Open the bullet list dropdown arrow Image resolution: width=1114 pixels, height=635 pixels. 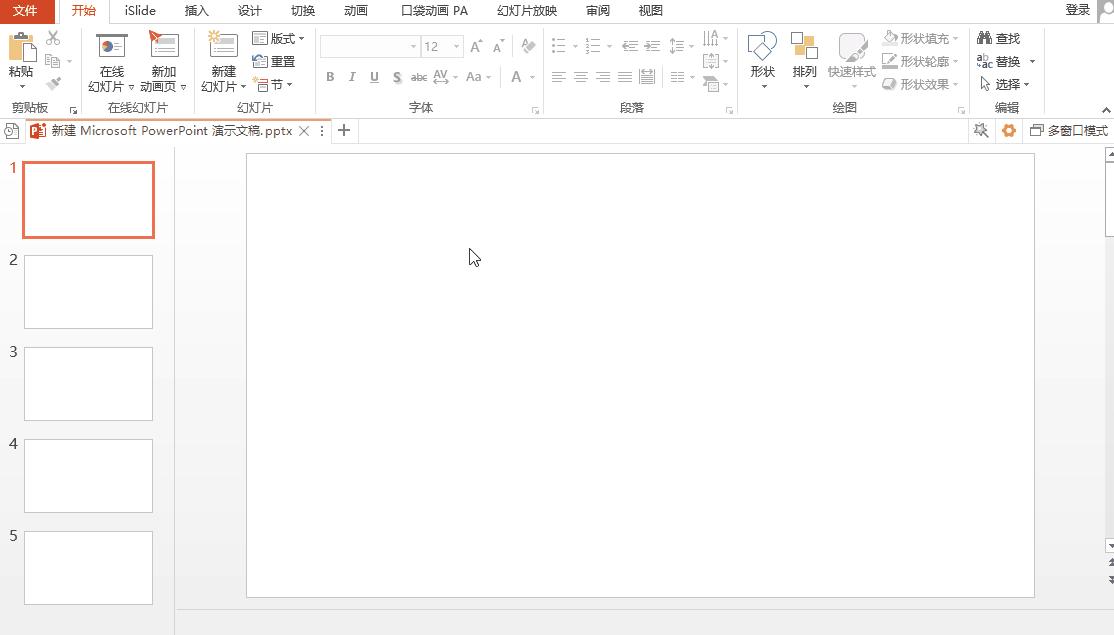click(x=573, y=45)
